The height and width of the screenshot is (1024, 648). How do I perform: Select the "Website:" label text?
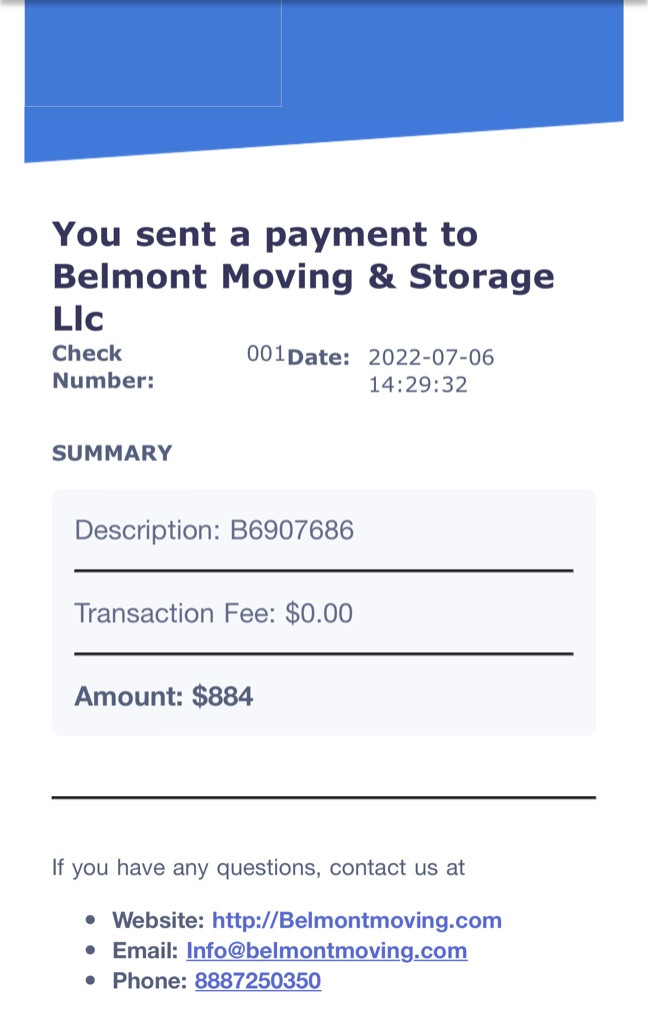pyautogui.click(x=158, y=920)
